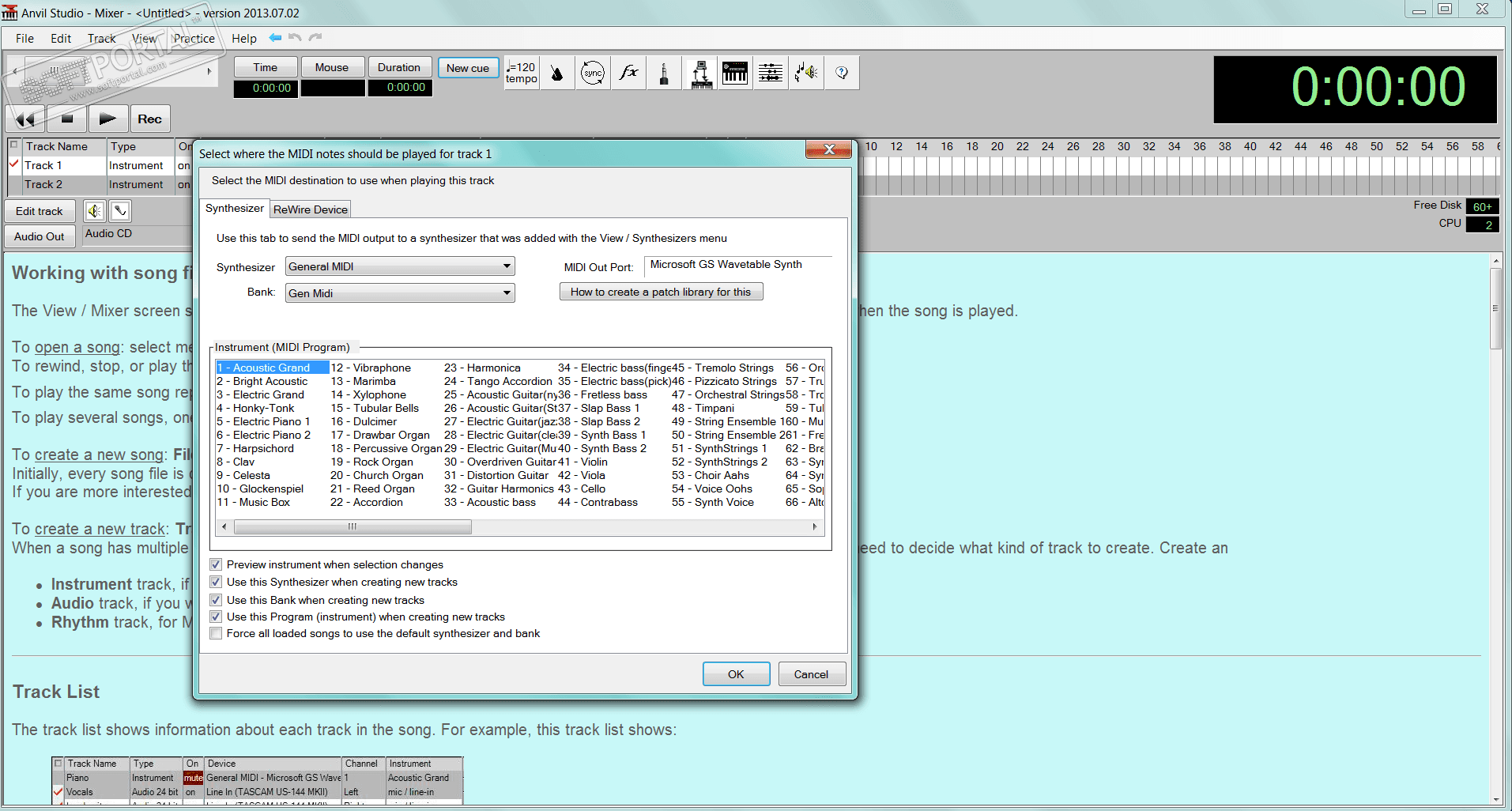Click the tempo 120 button
Image resolution: width=1512 pixels, height=811 pixels.
[522, 73]
